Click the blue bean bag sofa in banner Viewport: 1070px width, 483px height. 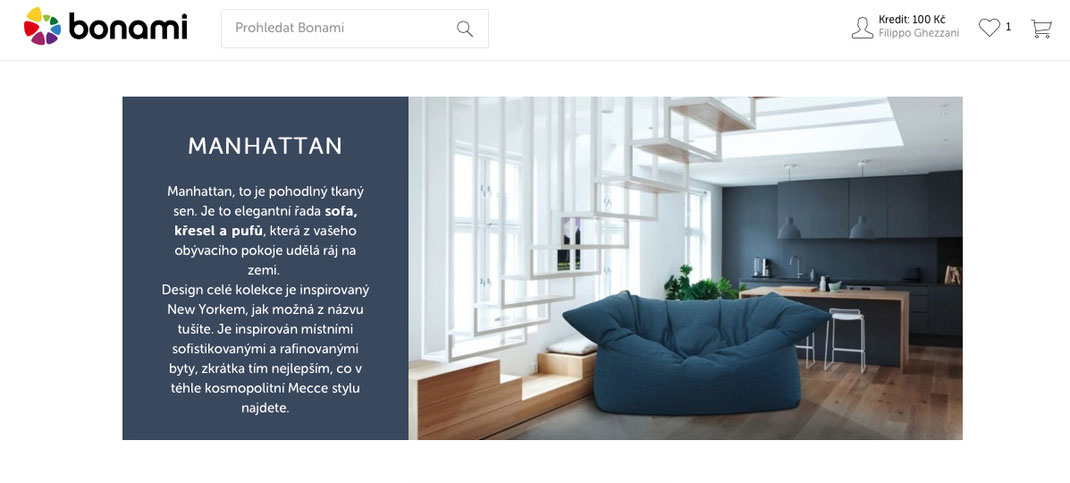(695, 353)
